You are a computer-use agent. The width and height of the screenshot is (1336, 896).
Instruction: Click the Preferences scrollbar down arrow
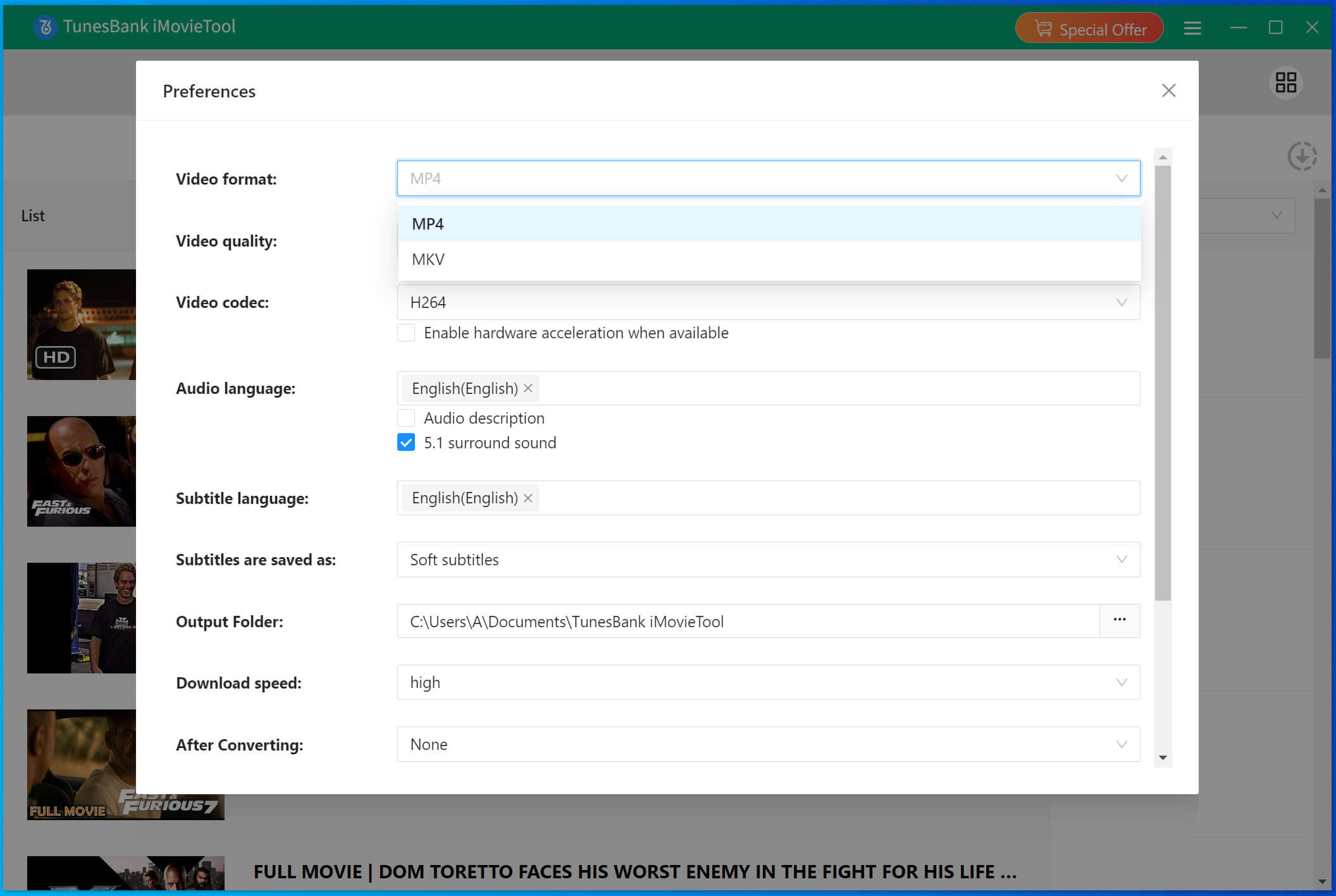click(1162, 758)
